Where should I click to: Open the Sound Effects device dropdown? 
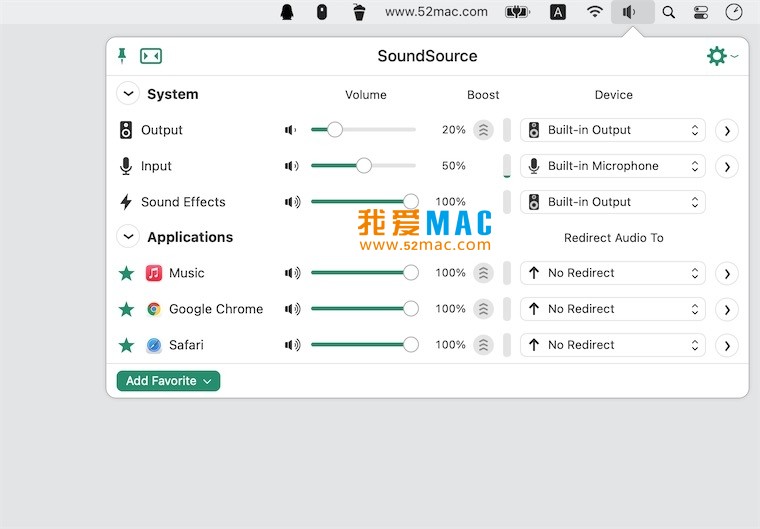click(x=613, y=202)
